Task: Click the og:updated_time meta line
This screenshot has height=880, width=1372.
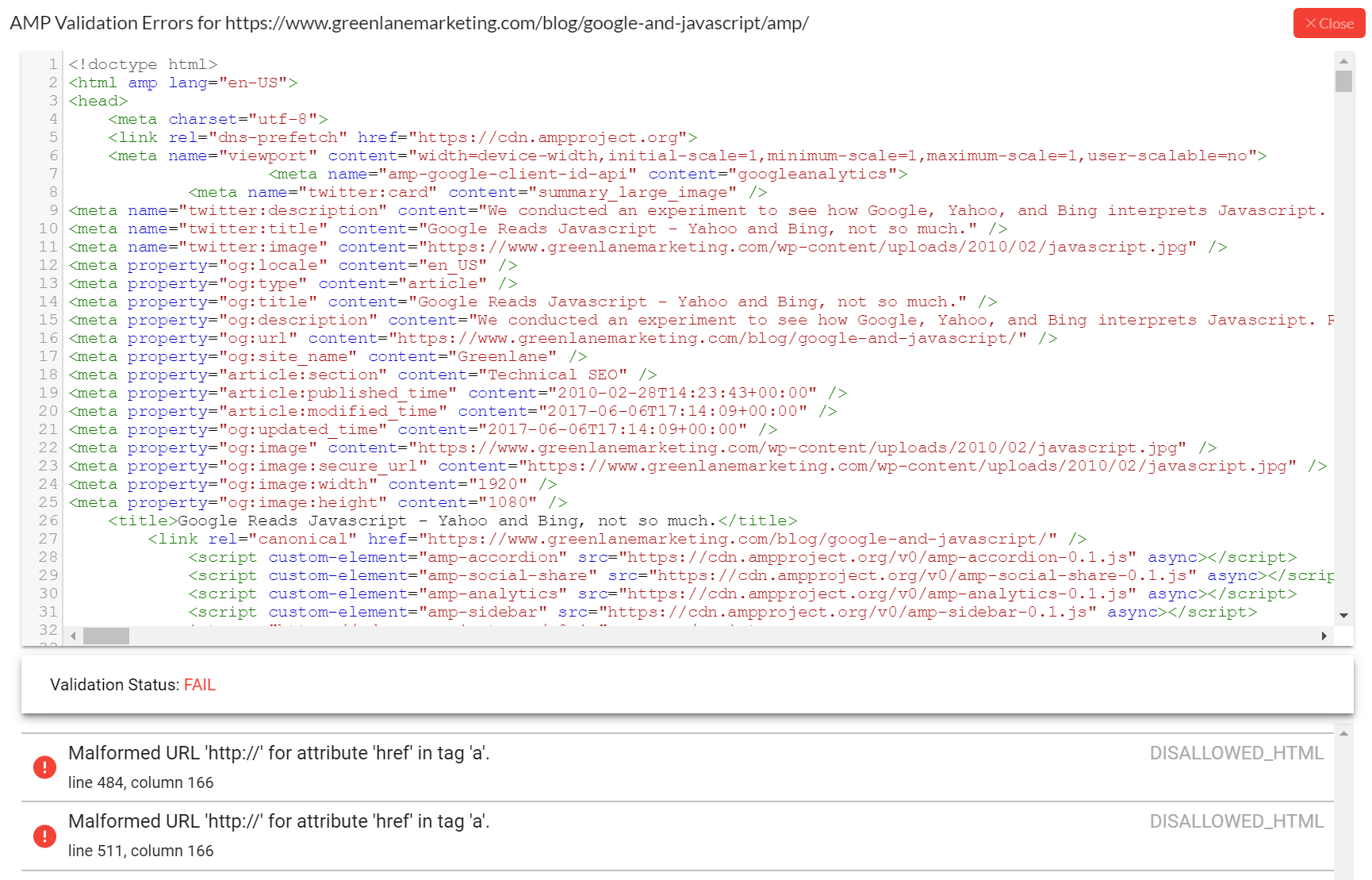Action: (423, 429)
